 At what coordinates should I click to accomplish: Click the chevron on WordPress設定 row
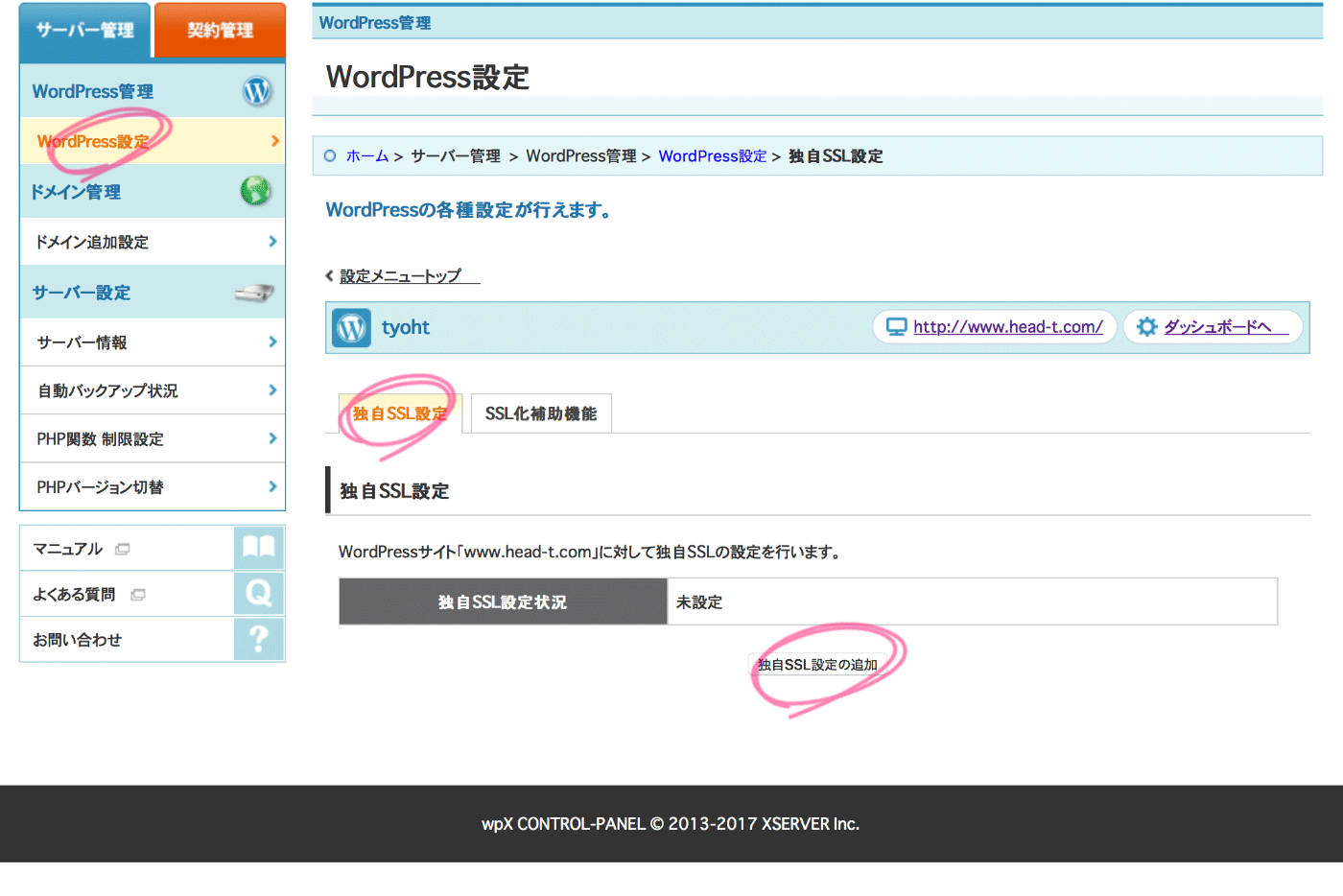275,141
